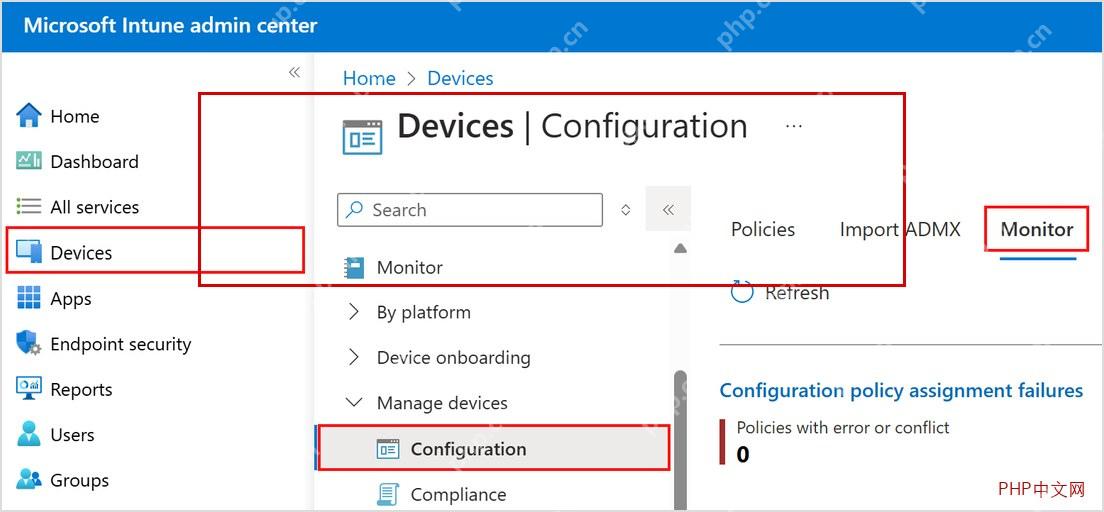
Task: Click the submenu vertical scrollbar thumb
Action: click(680, 440)
